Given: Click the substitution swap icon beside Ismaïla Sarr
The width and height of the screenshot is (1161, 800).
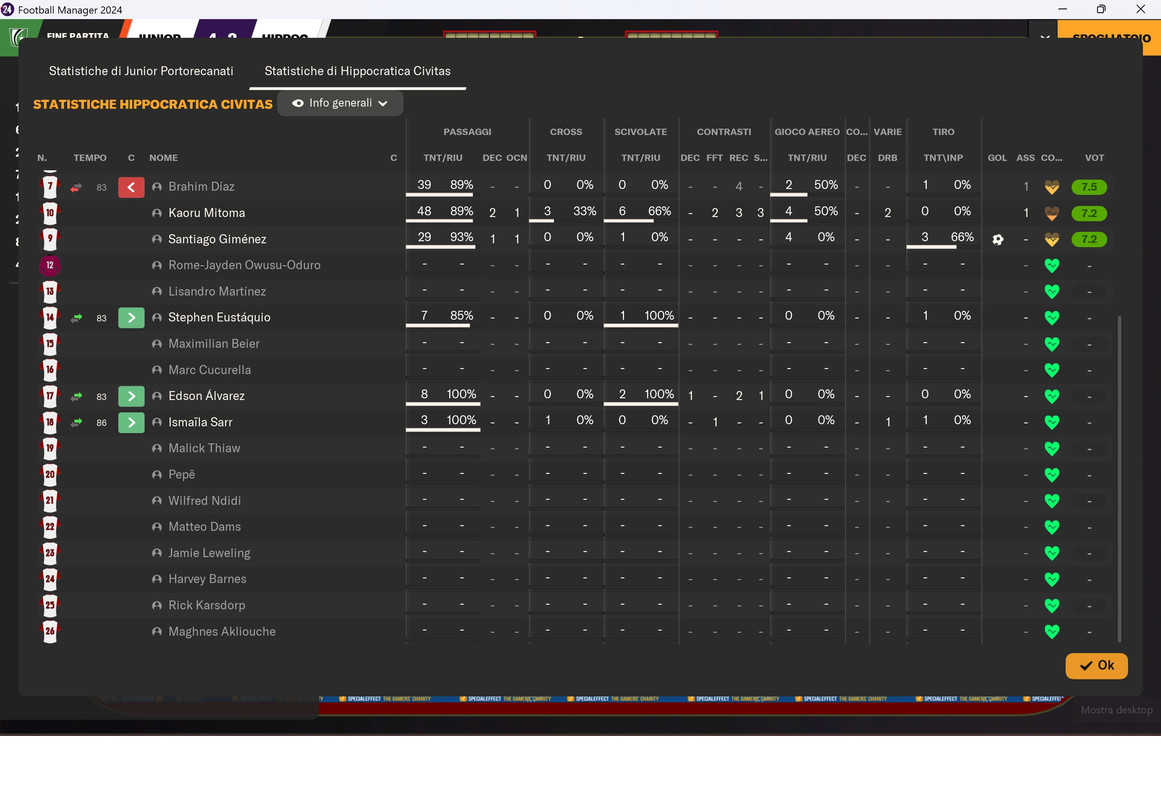Looking at the screenshot, I should 76,422.
